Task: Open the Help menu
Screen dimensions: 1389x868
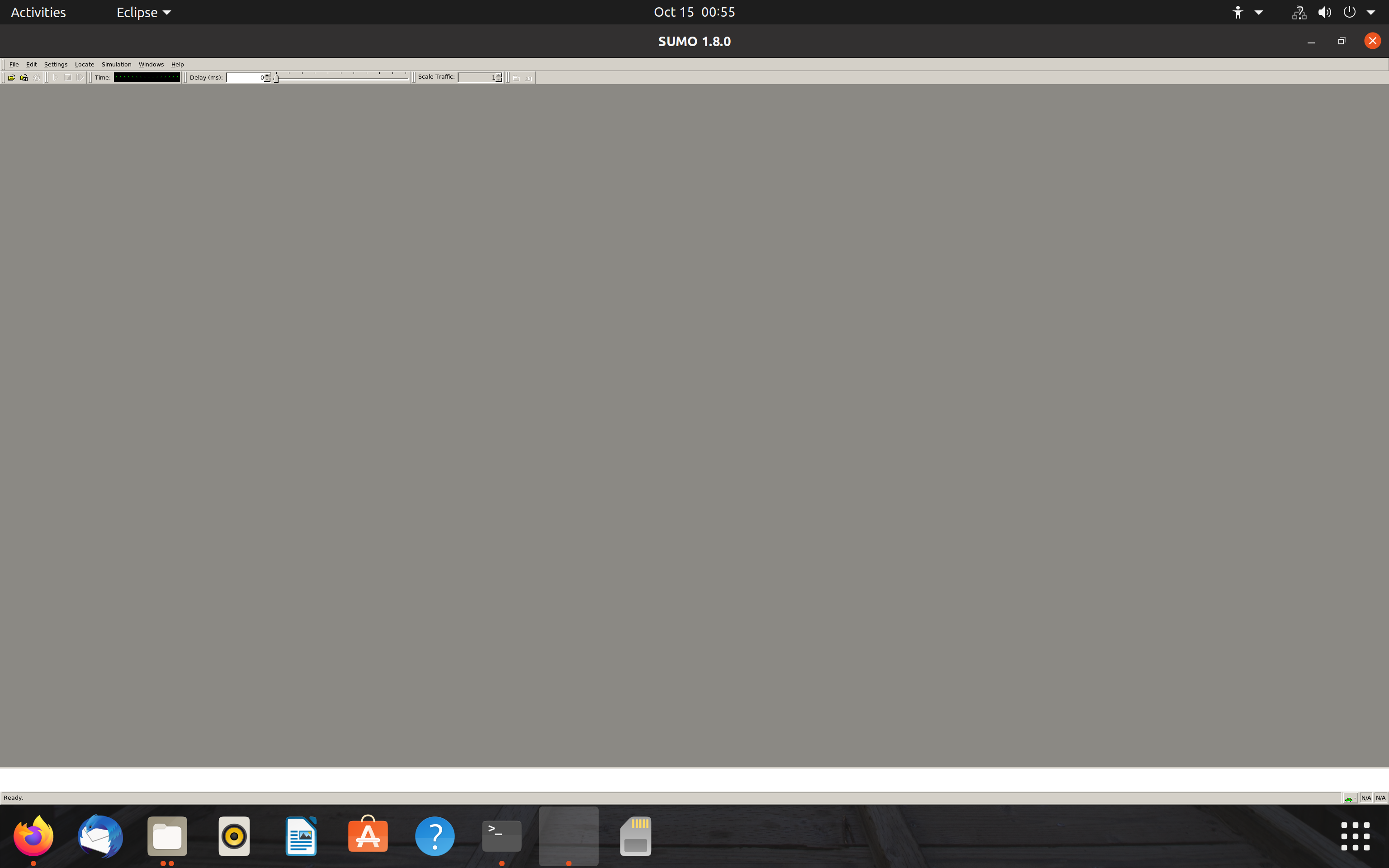Action: point(177,64)
